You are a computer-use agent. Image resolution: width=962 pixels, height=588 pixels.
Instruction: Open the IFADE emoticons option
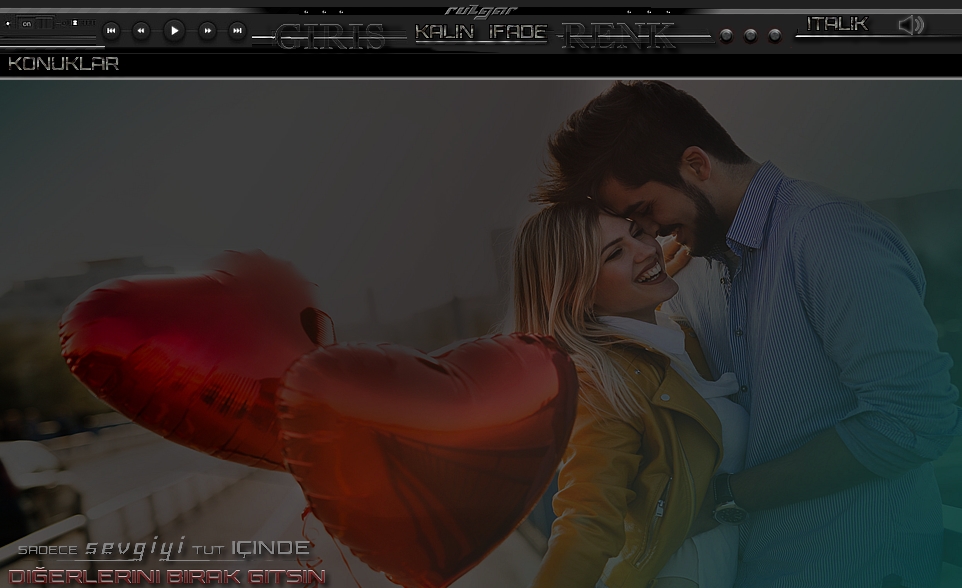pos(517,32)
